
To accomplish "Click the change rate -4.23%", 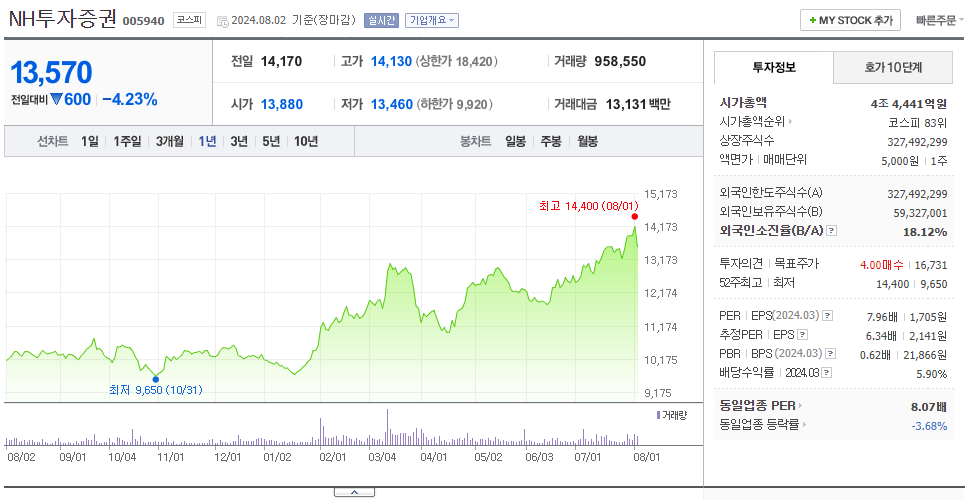I will [130, 99].
